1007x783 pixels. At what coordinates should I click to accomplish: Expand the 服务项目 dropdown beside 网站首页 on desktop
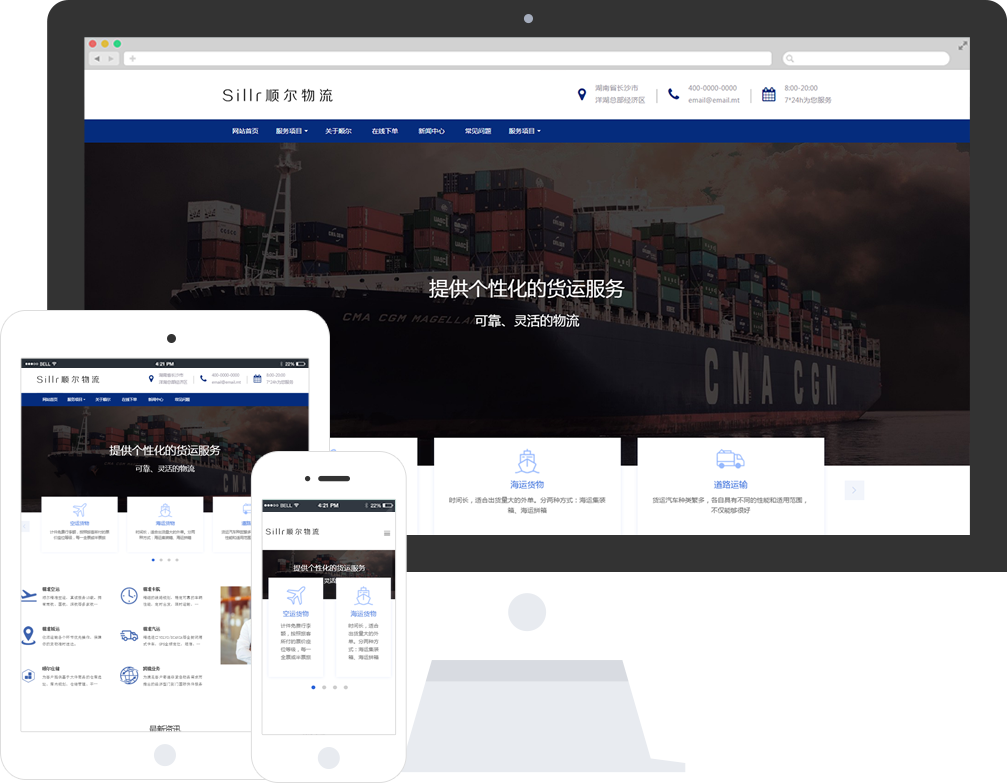(292, 131)
